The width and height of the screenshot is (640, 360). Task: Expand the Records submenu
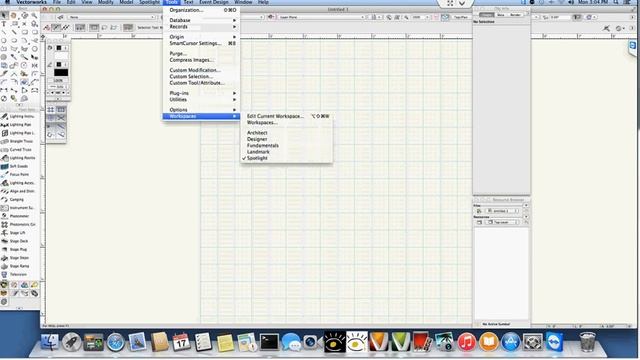tap(201, 27)
